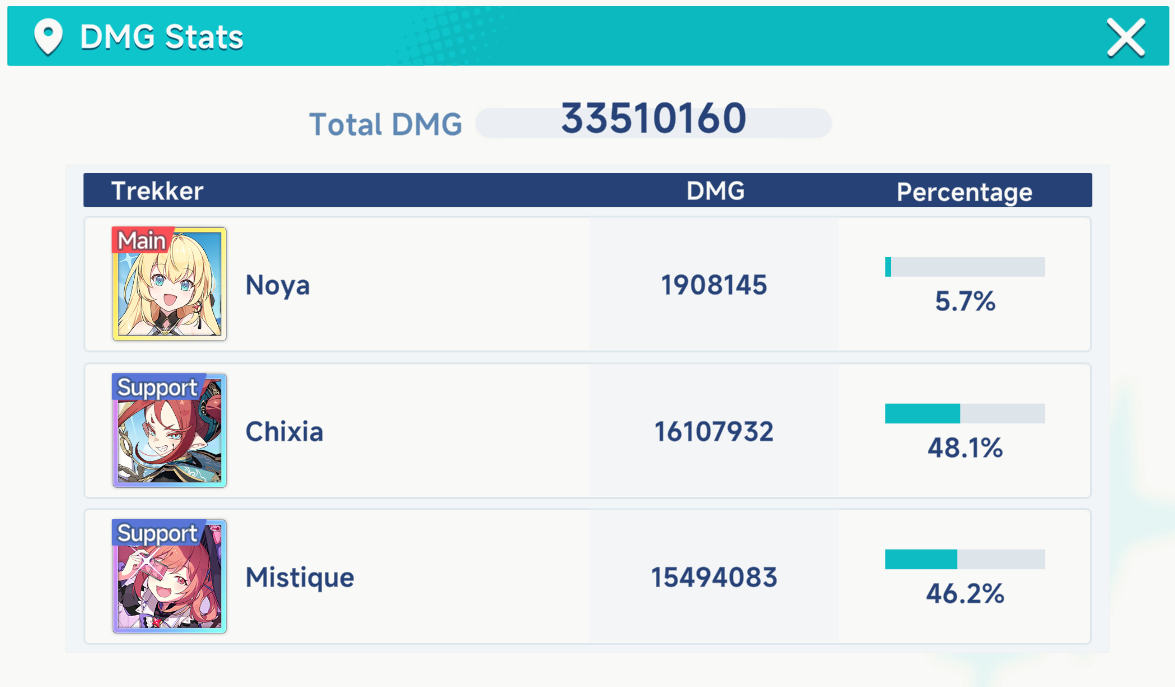Click the Noya name label
The height and width of the screenshot is (687, 1175).
[x=277, y=285]
